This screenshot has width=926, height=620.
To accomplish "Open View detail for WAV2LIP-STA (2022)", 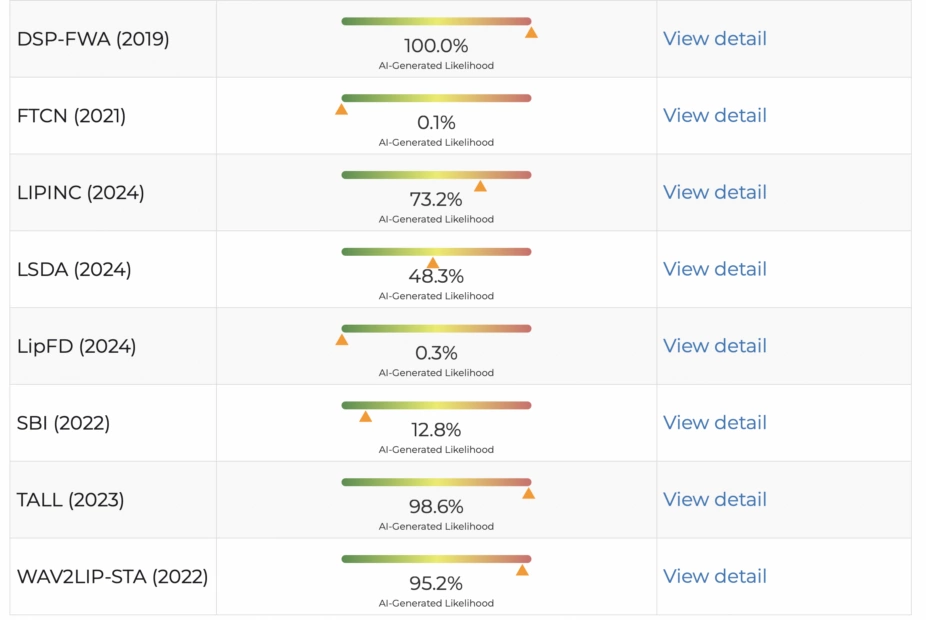I will tap(714, 576).
